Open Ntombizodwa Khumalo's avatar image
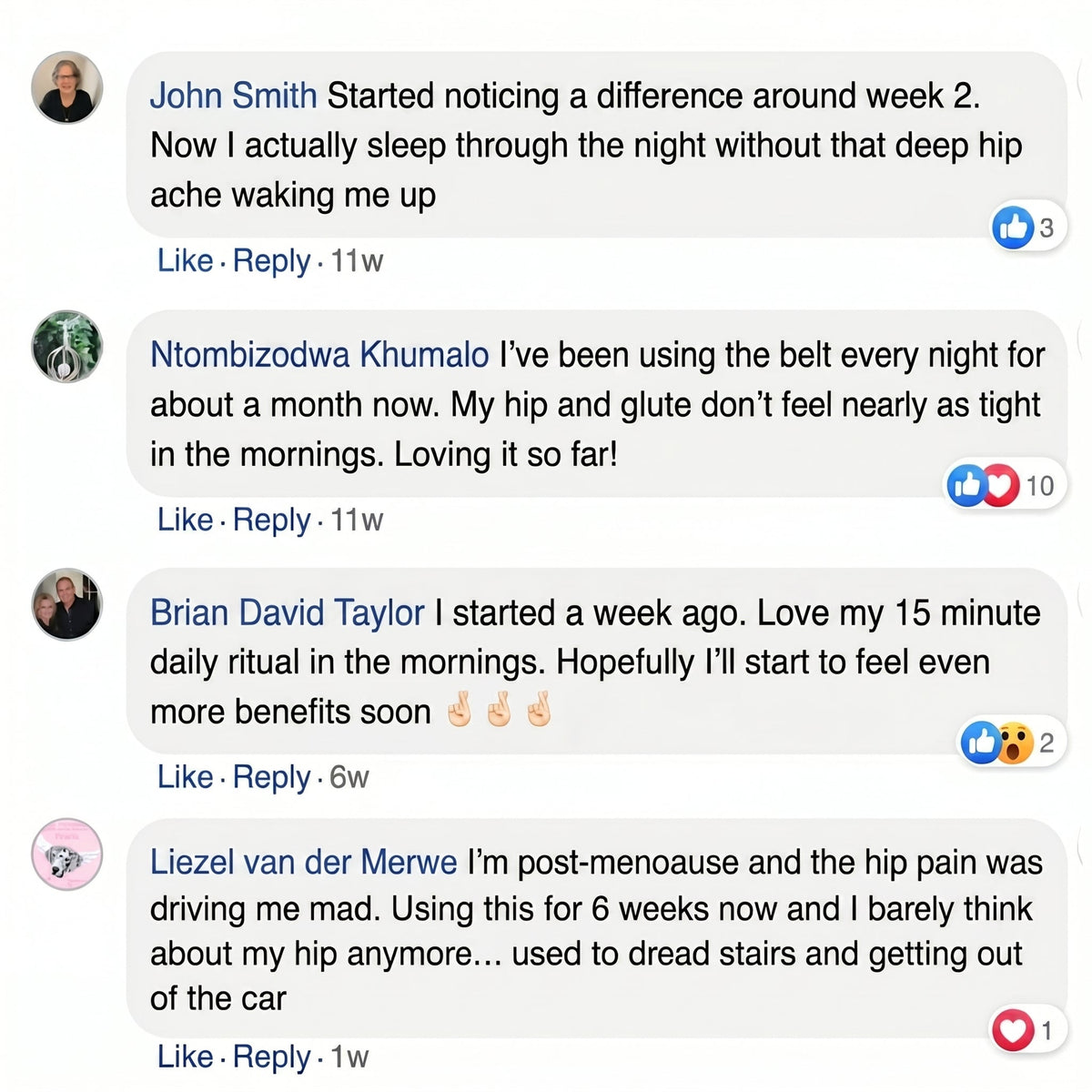The width and height of the screenshot is (1092, 1092). [67, 347]
